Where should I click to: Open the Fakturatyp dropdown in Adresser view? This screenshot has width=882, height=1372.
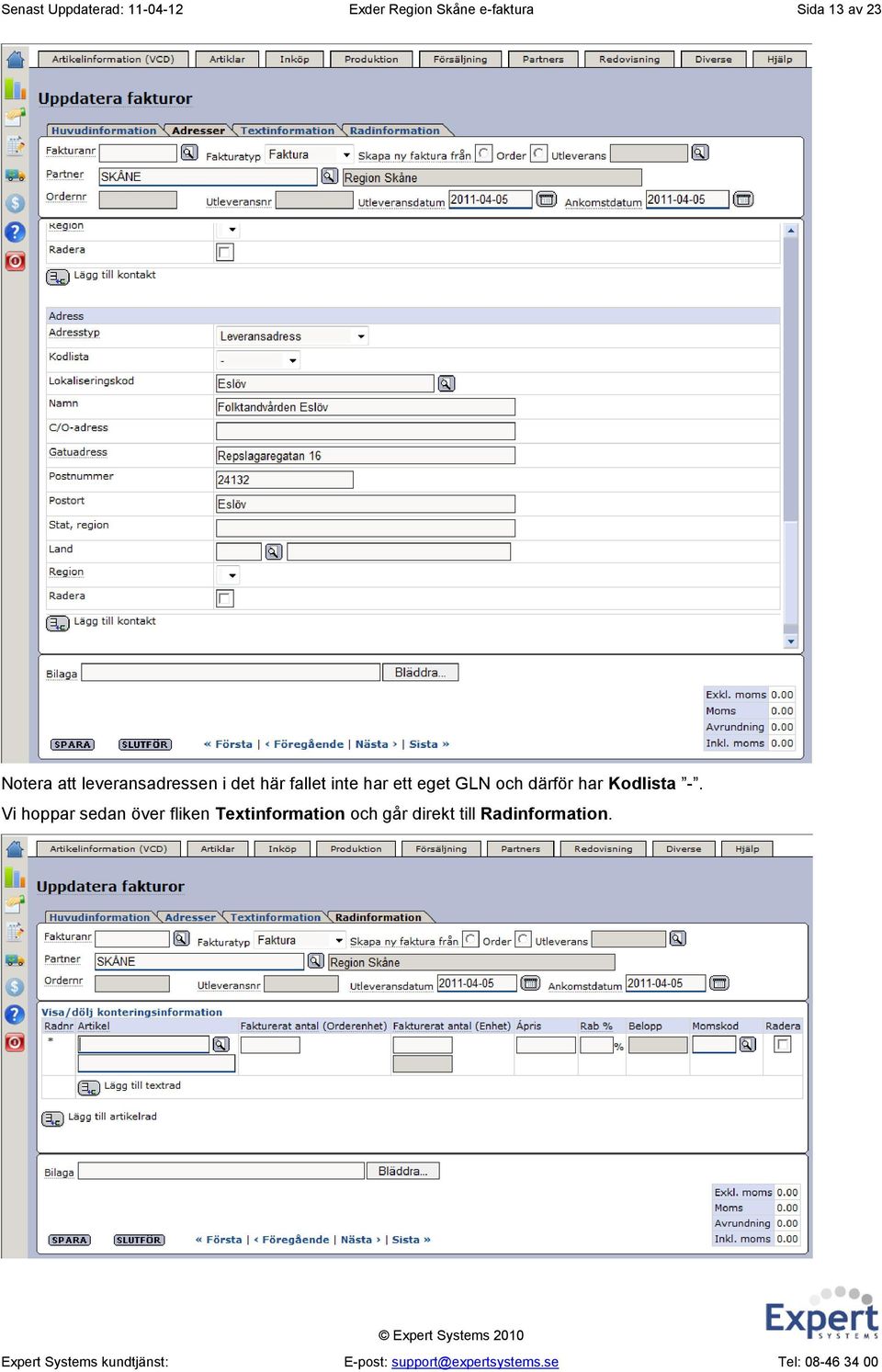pyautogui.click(x=310, y=154)
